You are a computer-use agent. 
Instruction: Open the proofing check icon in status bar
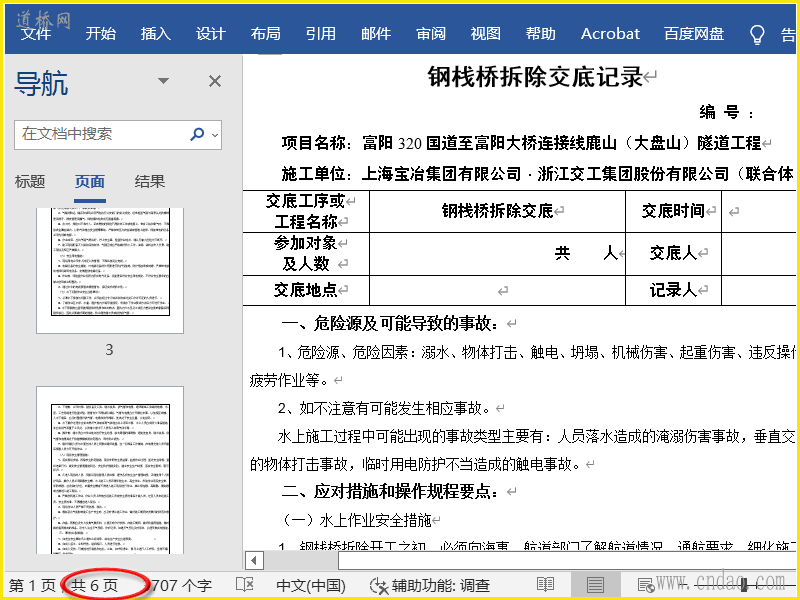click(x=244, y=585)
